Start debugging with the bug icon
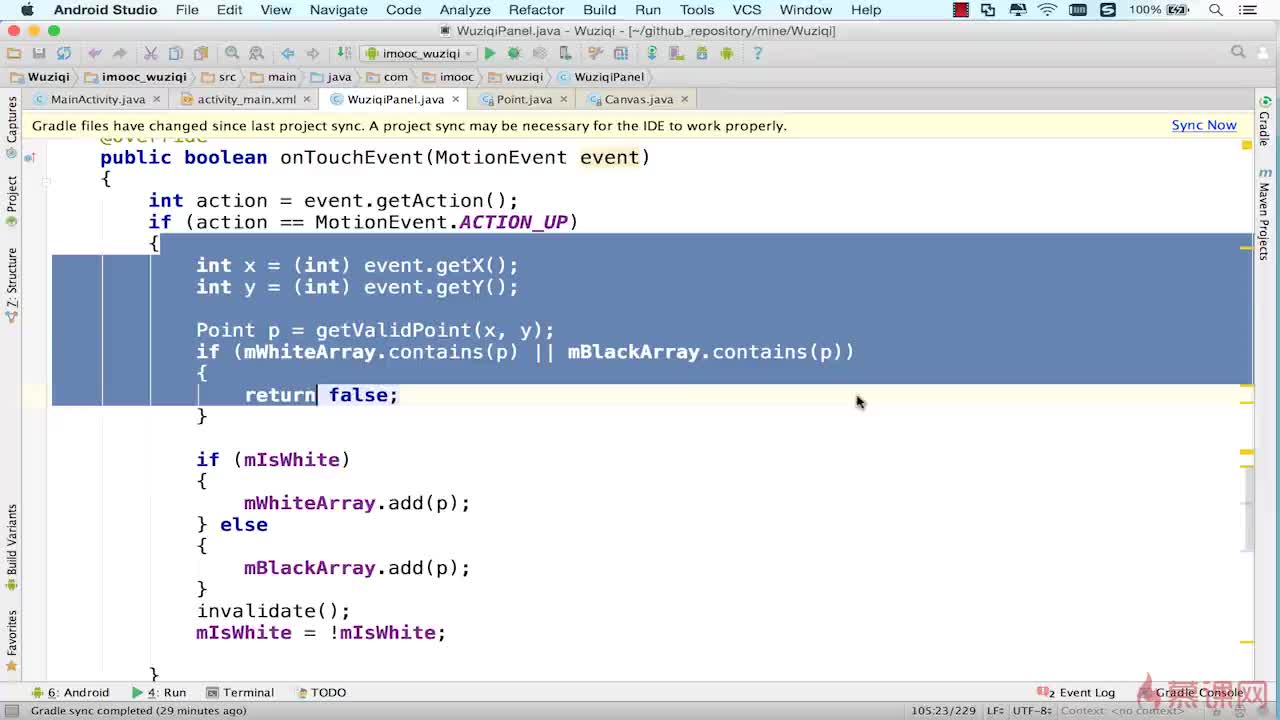This screenshot has height=720, width=1280. pyautogui.click(x=514, y=53)
